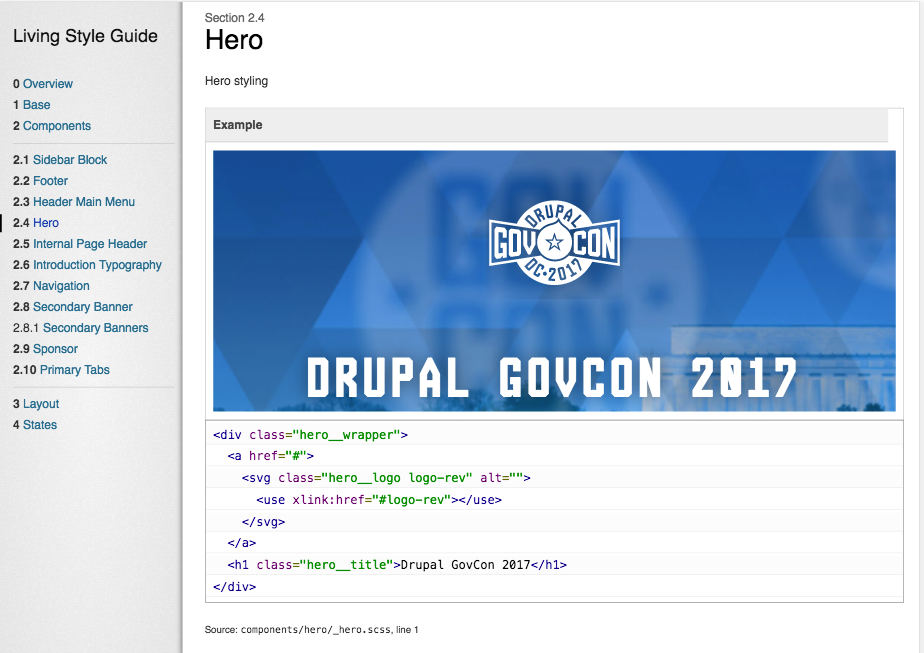Click the h1 class hero__title code line
Screen dimensions: 924x653
click(397, 565)
